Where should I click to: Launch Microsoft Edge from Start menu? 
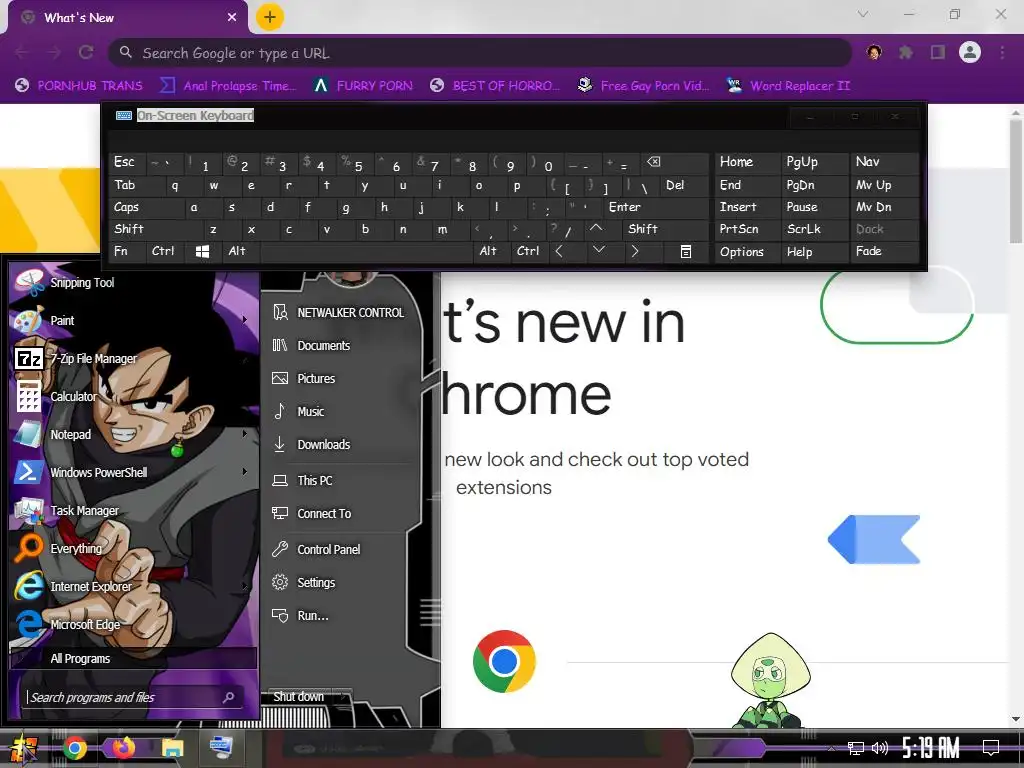click(133, 624)
